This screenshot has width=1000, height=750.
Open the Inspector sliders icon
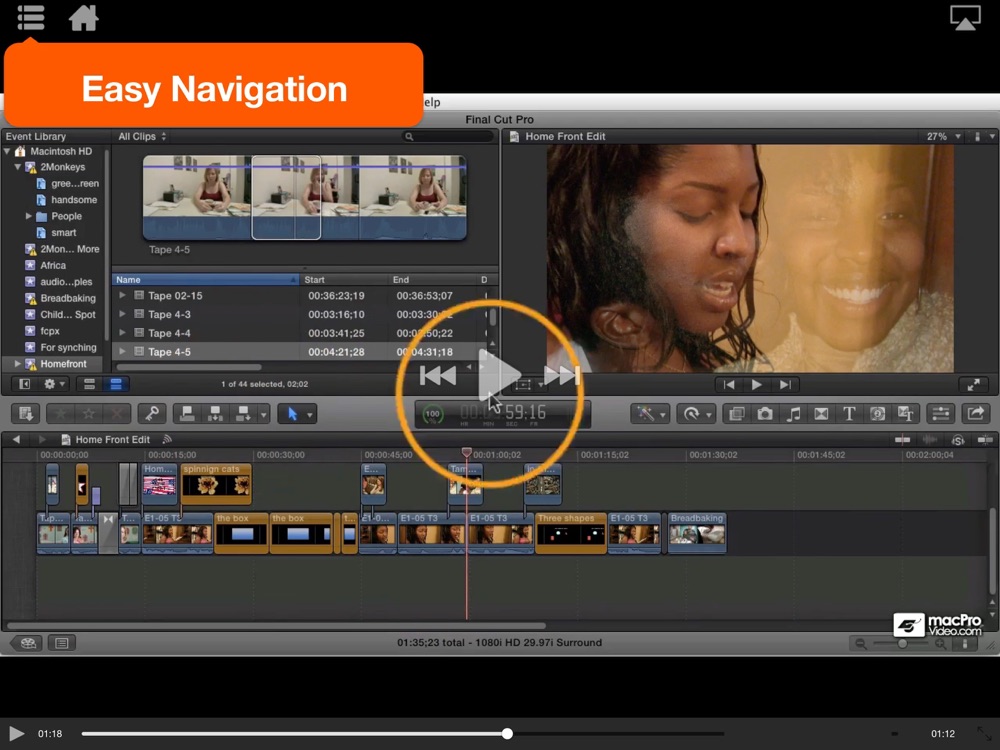940,414
